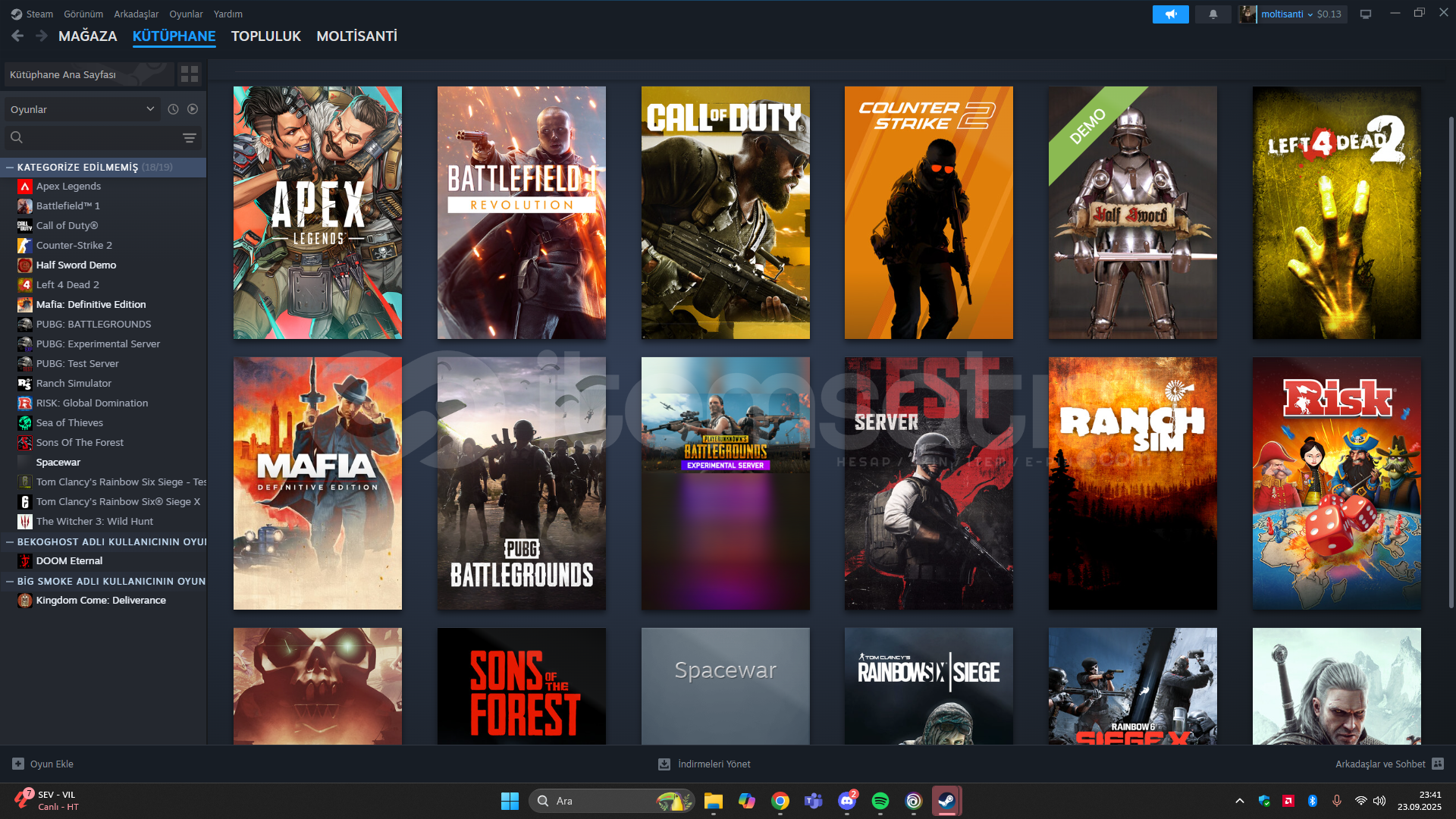Select Kingdom Come: Deliverance in list

pos(101,600)
